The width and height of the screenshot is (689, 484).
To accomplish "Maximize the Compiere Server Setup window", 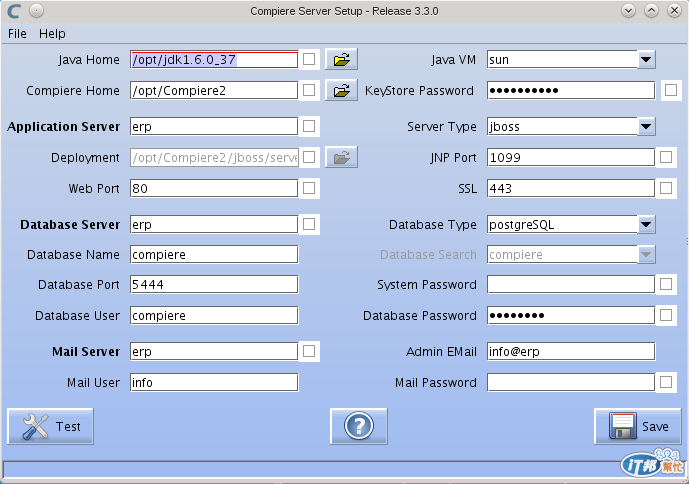I will click(x=651, y=11).
